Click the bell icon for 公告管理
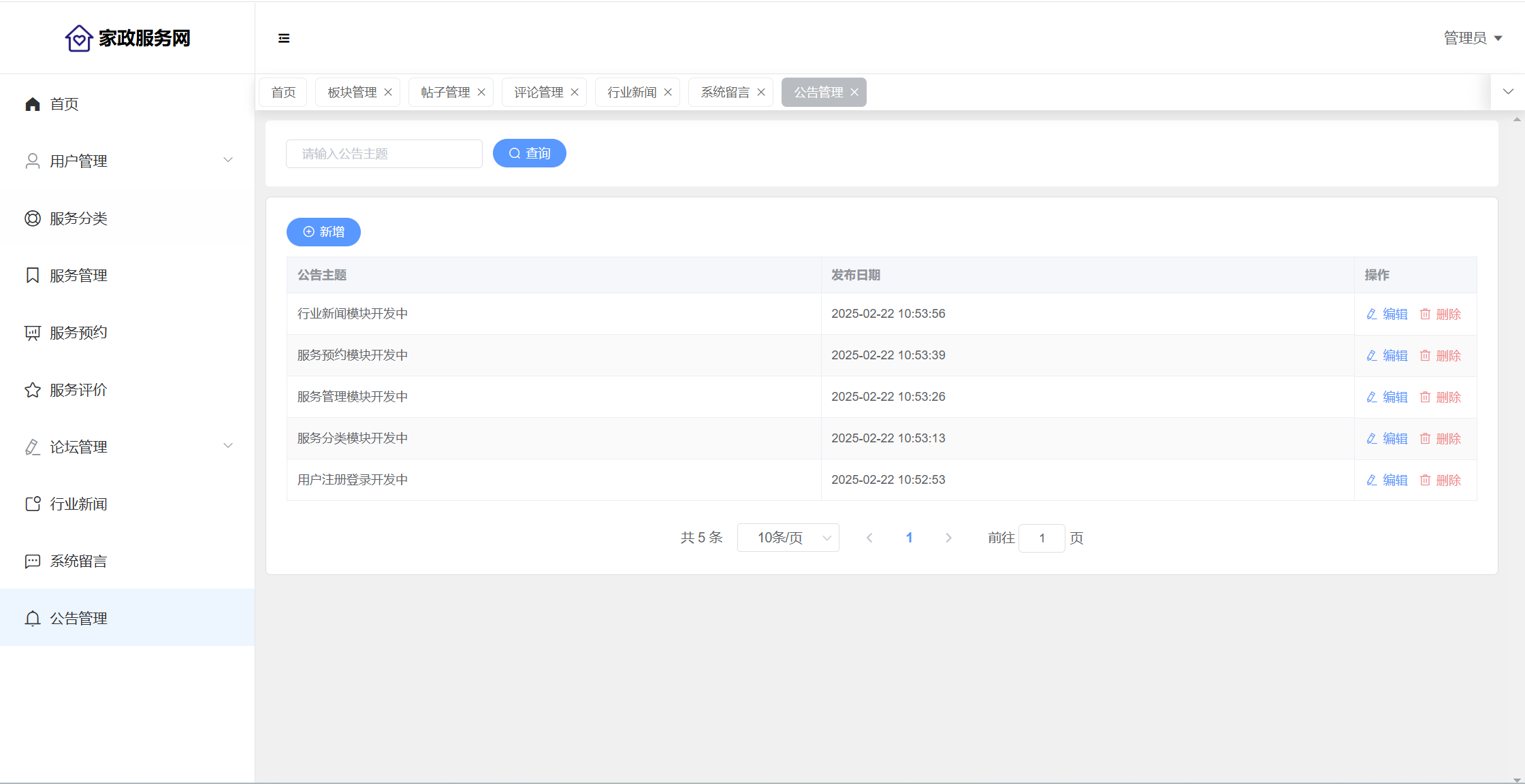Image resolution: width=1525 pixels, height=784 pixels. click(33, 619)
